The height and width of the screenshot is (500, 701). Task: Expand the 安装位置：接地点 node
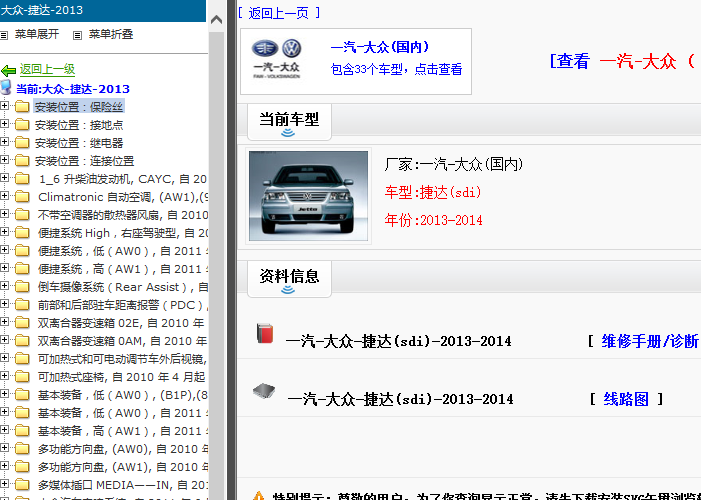click(x=4, y=123)
